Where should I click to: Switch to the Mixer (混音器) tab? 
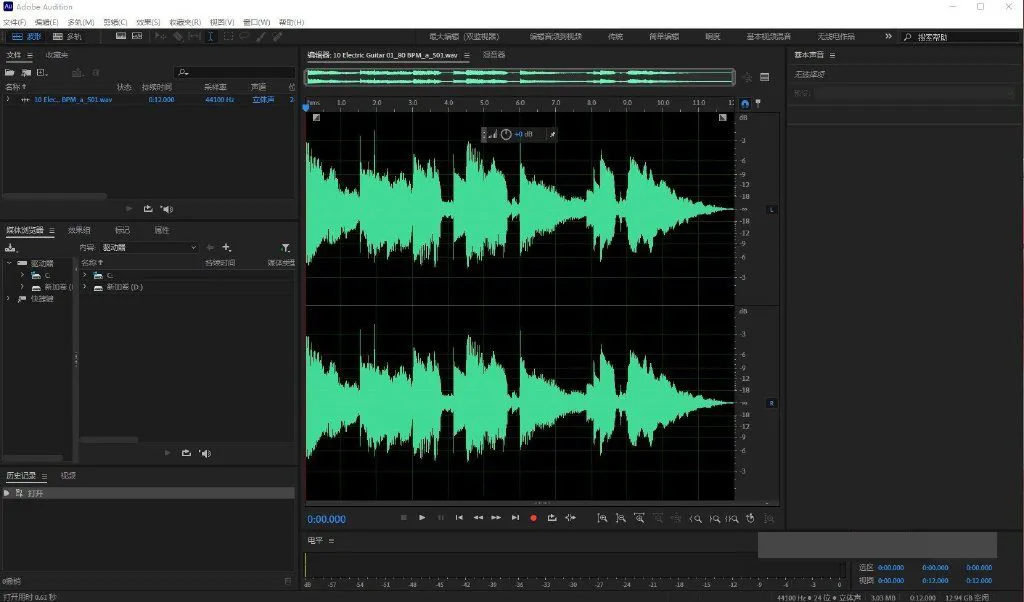(494, 55)
